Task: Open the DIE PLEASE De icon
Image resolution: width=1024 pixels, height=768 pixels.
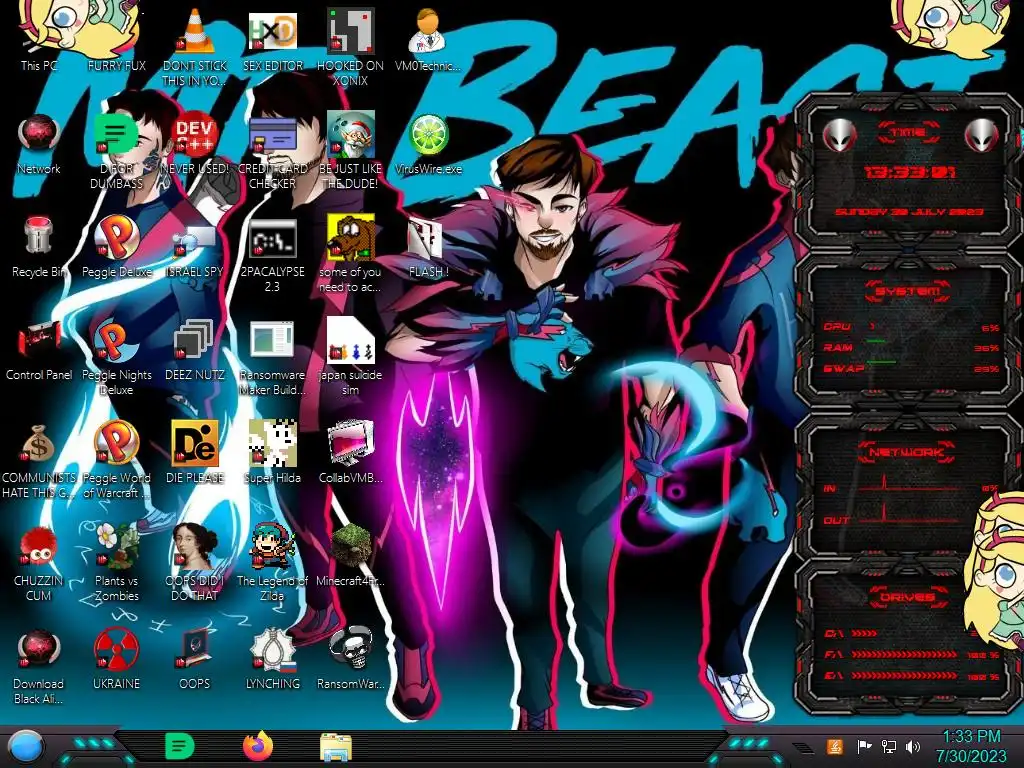Action: pos(195,443)
